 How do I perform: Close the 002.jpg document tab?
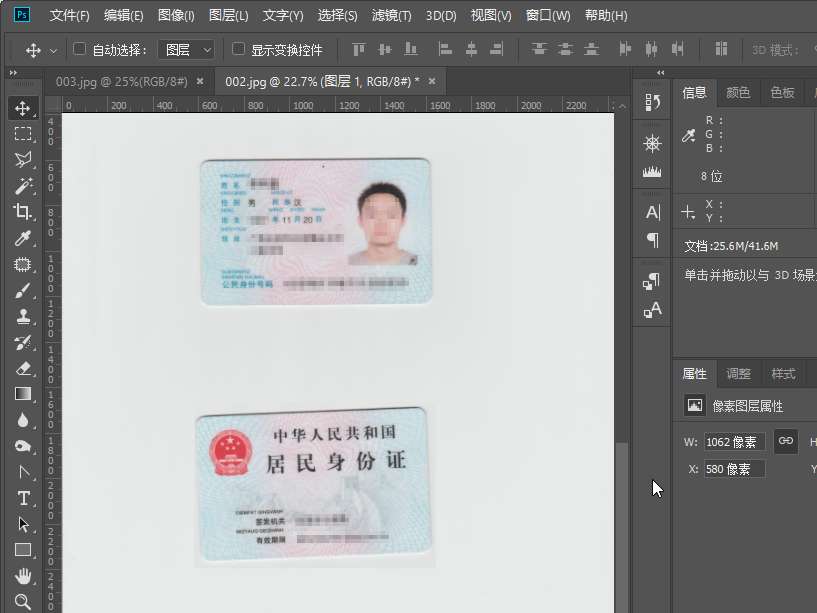click(x=431, y=81)
